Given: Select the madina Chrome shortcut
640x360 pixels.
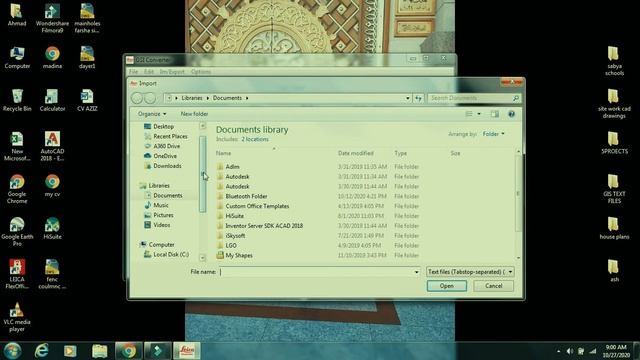Looking at the screenshot, I should coord(52,57).
